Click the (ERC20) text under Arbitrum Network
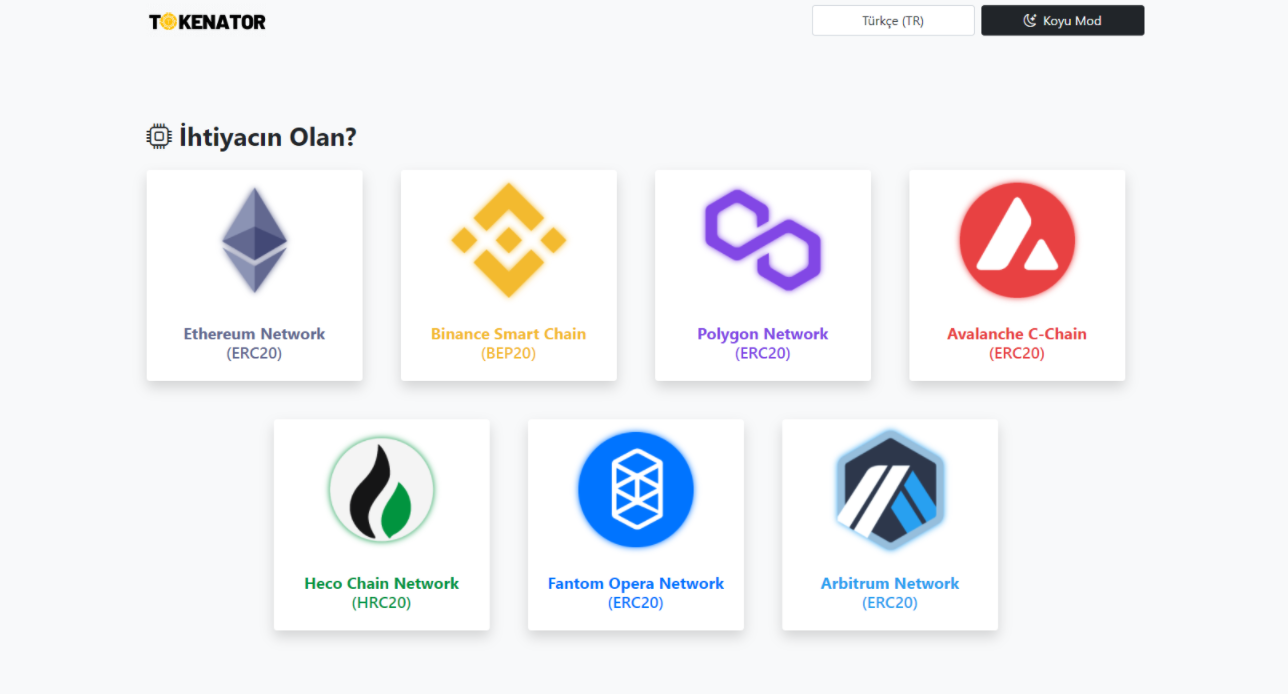This screenshot has width=1288, height=694. 890,603
